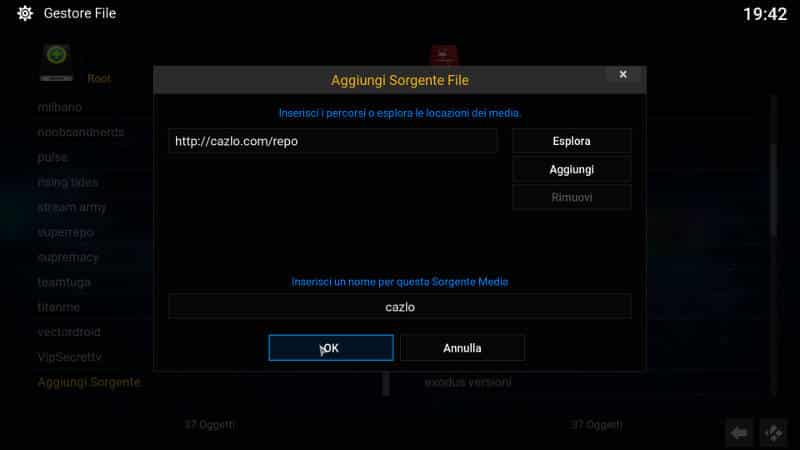The height and width of the screenshot is (450, 800).
Task: Click the Esplora button
Action: point(571,141)
